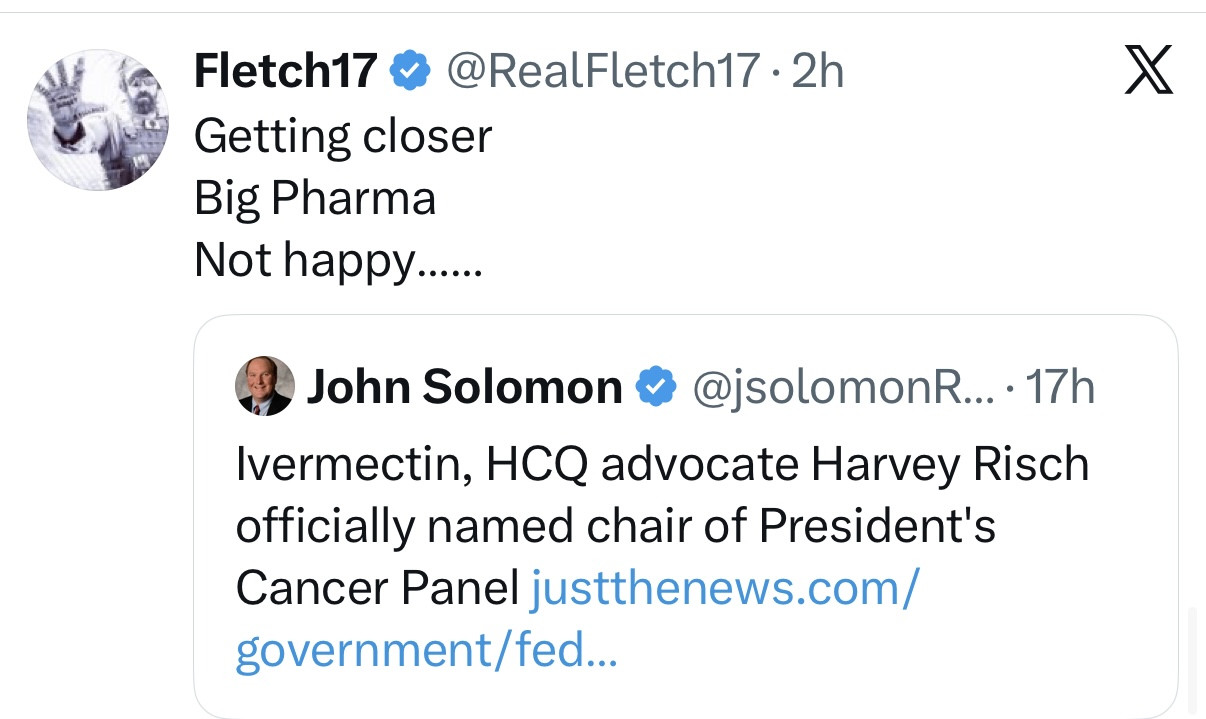1206x719 pixels.
Task: Click John Solomon's blue verified badge
Action: (x=655, y=386)
